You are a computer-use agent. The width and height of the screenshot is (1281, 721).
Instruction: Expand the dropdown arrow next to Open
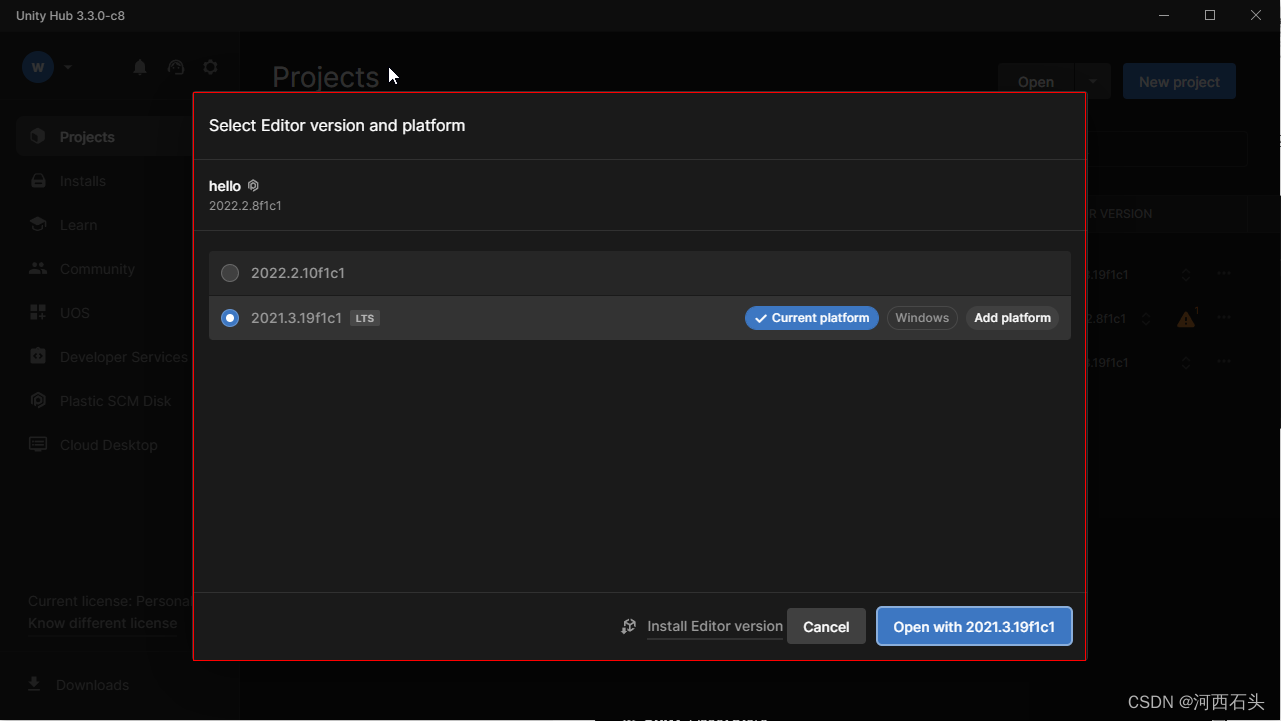[1092, 81]
